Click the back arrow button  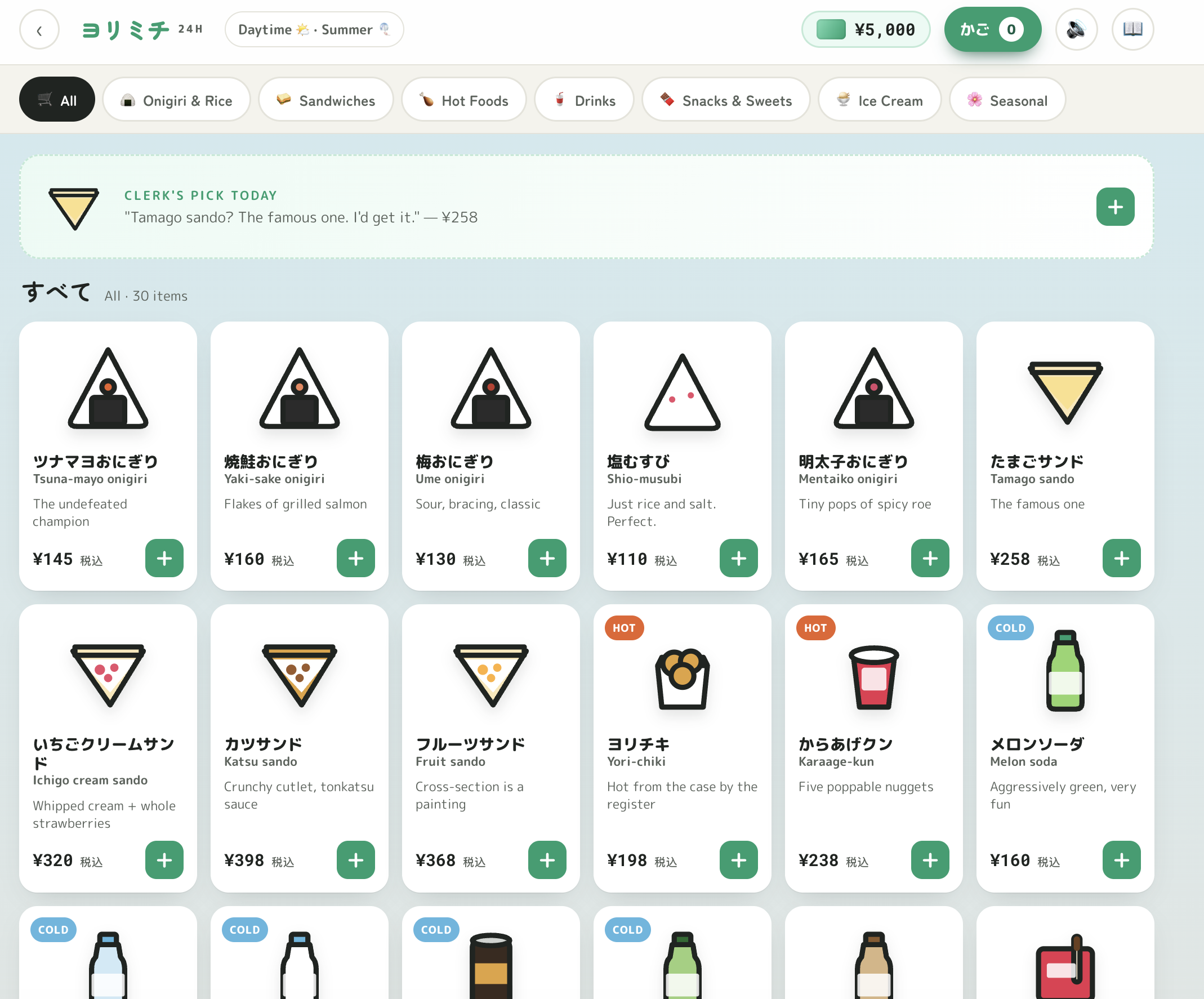click(39, 30)
